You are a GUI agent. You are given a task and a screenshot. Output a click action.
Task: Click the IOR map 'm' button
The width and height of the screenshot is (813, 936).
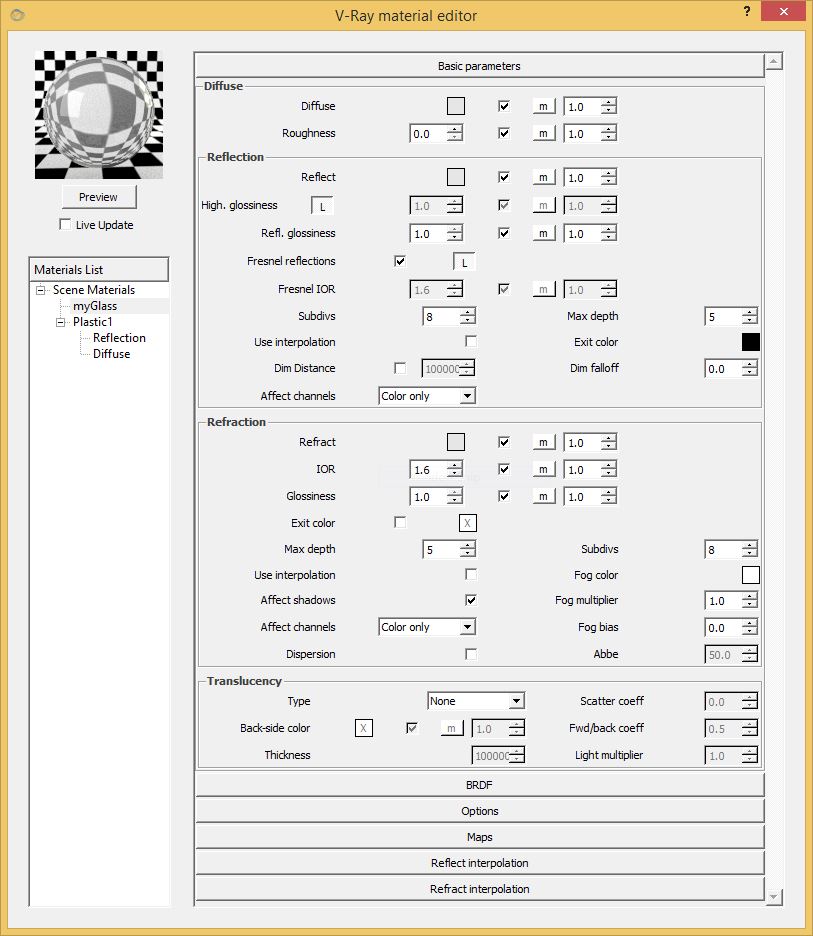pyautogui.click(x=544, y=469)
